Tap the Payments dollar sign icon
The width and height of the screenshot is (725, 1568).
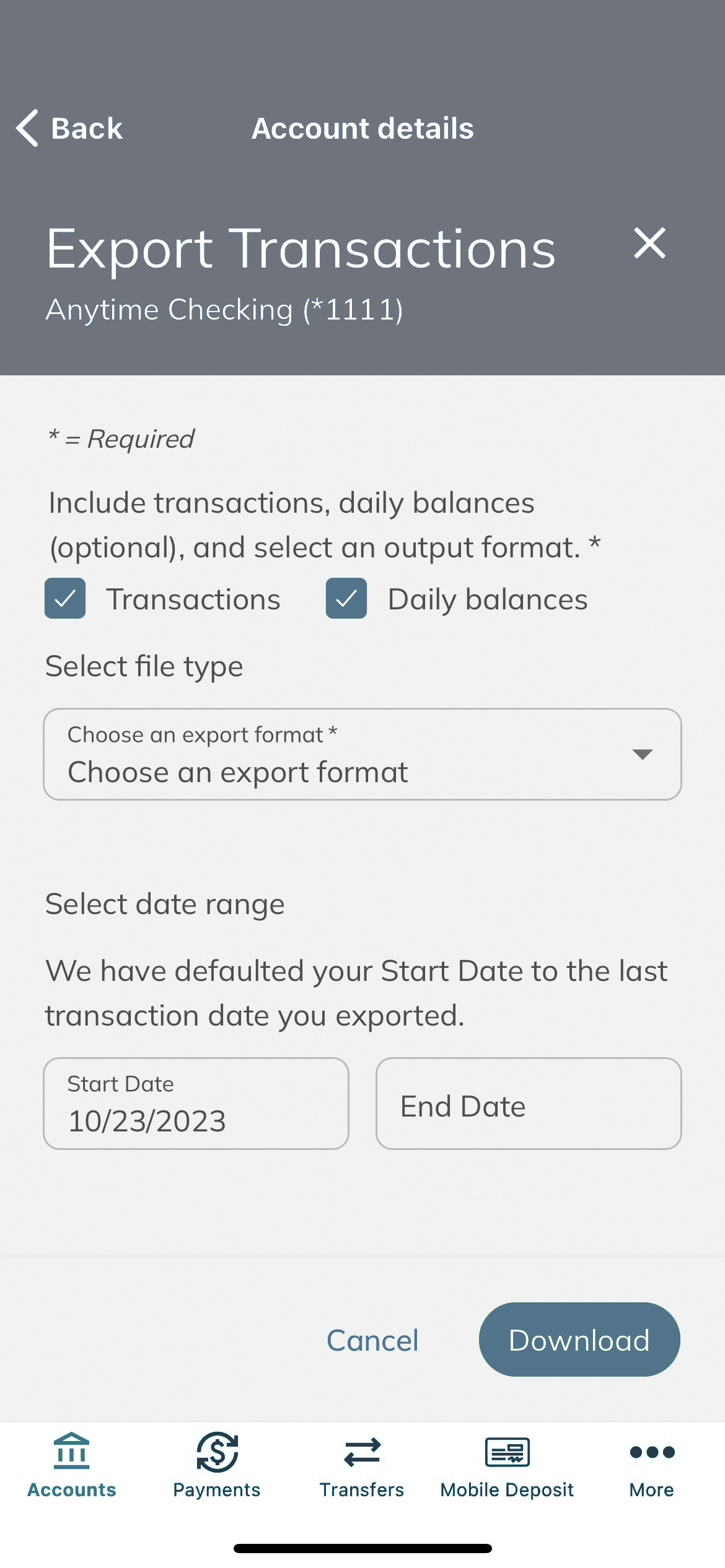coord(217,1451)
